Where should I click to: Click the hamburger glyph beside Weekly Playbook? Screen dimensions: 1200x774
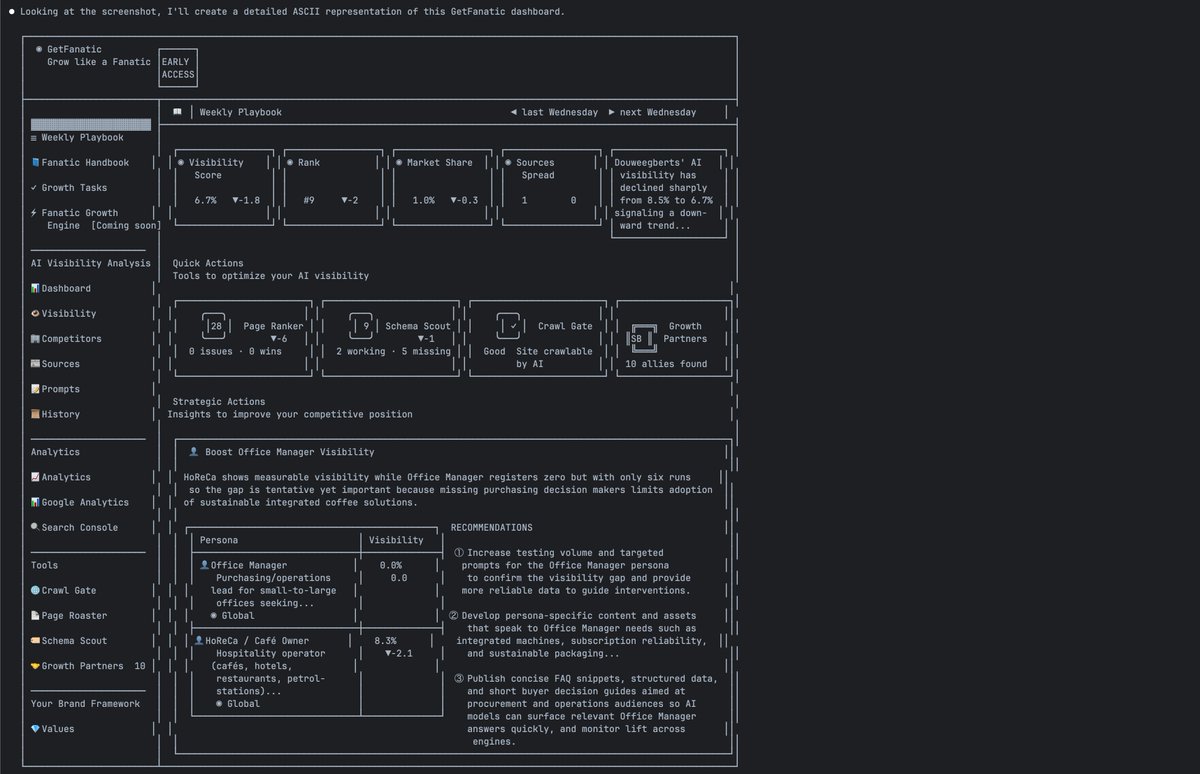[34, 138]
